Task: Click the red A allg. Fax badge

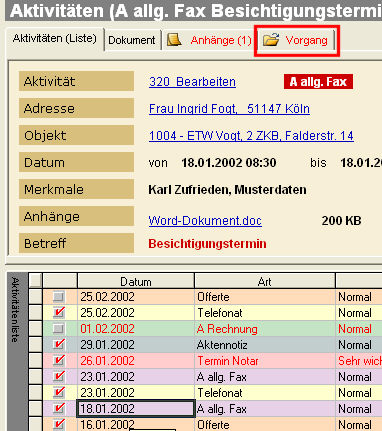Action: [318, 82]
